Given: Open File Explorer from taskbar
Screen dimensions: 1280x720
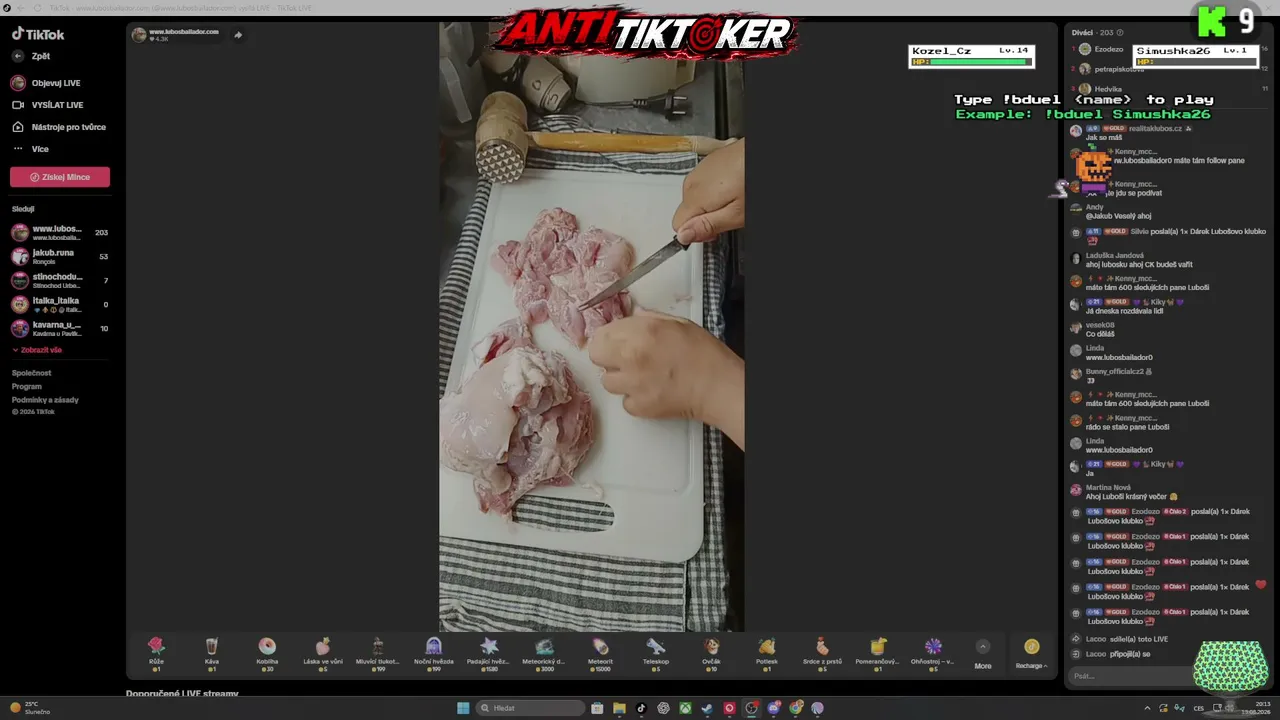Looking at the screenshot, I should pos(619,708).
